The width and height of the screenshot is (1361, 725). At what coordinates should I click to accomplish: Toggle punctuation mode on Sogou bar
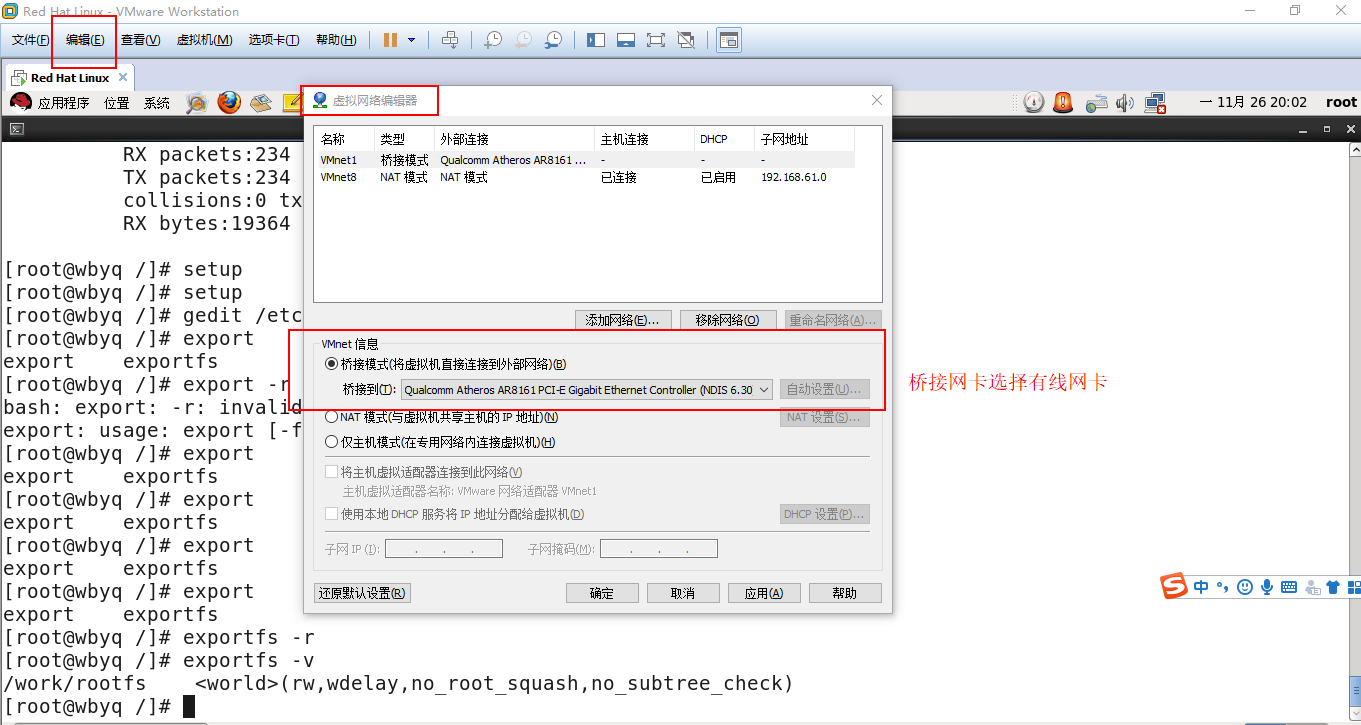point(1223,587)
